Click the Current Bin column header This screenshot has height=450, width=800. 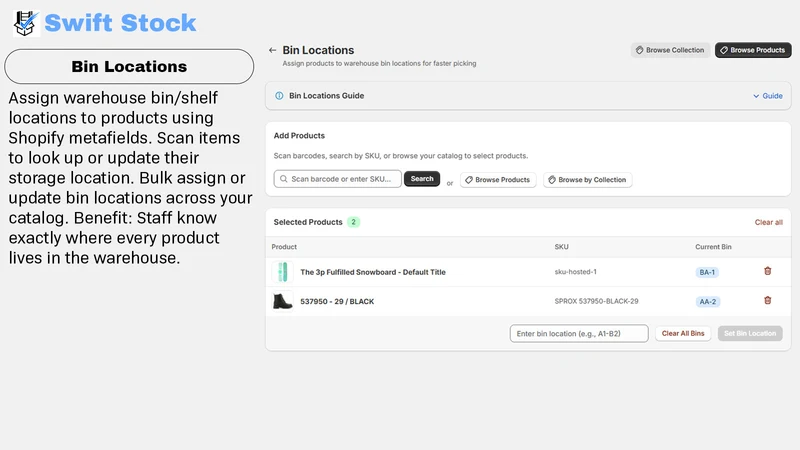click(x=713, y=247)
